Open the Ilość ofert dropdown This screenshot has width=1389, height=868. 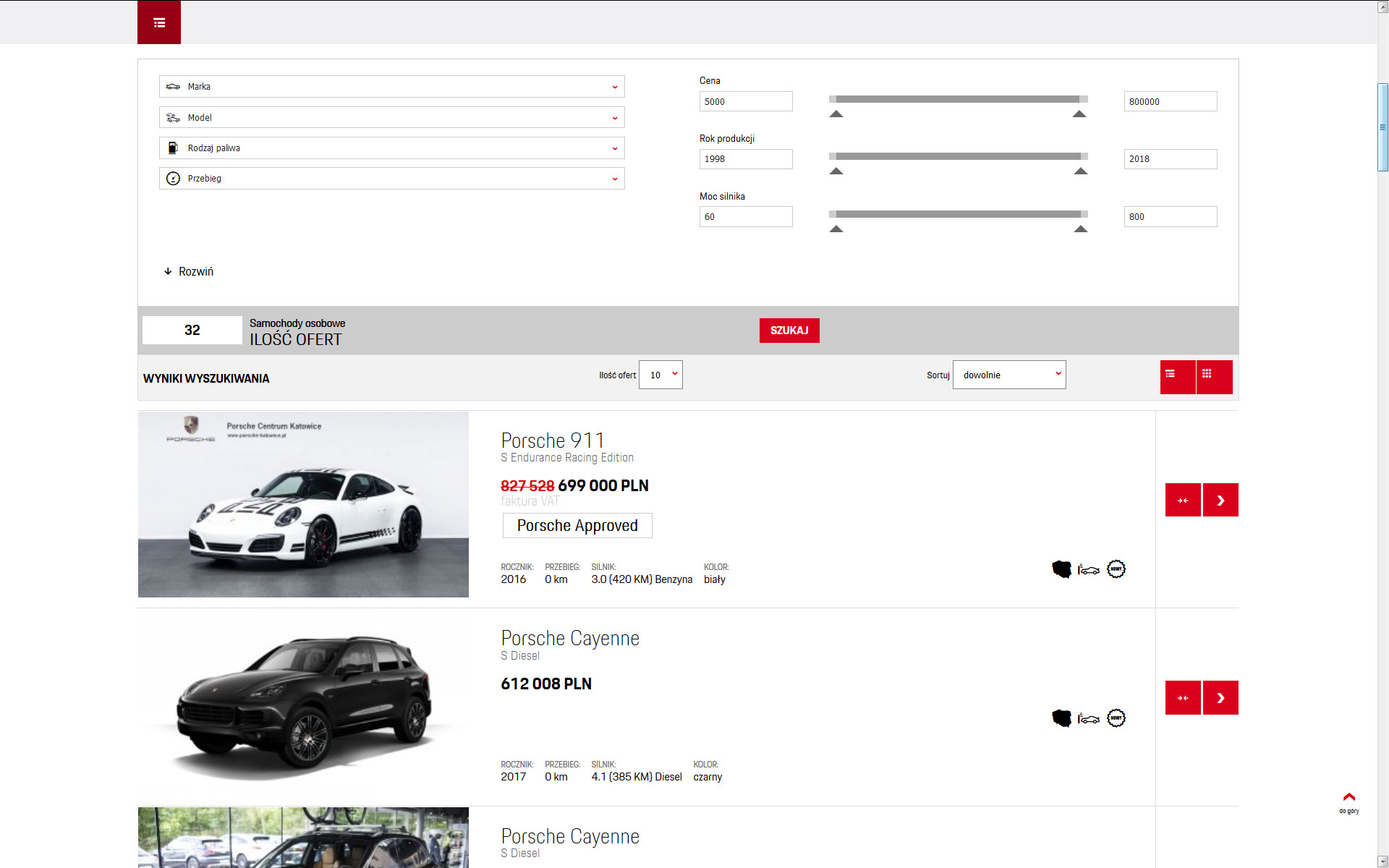[660, 375]
